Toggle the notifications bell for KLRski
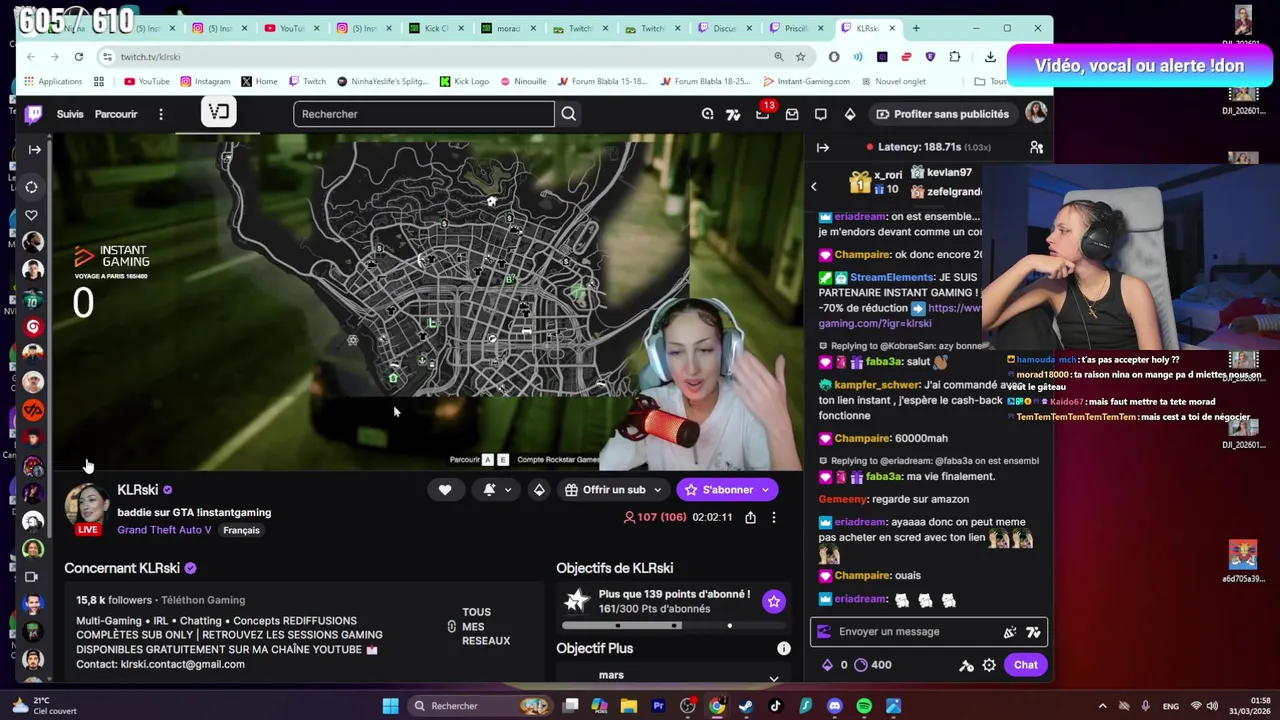Viewport: 1280px width, 720px height. pyautogui.click(x=489, y=489)
